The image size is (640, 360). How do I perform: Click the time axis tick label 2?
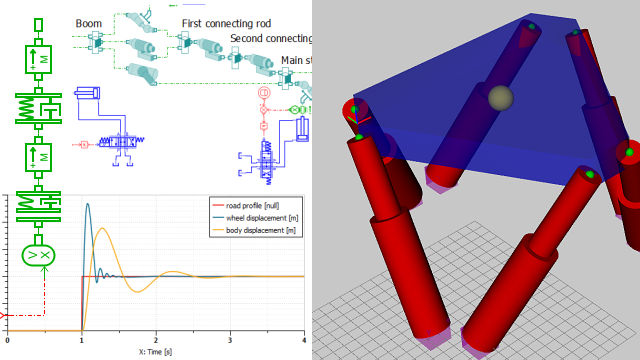point(156,340)
